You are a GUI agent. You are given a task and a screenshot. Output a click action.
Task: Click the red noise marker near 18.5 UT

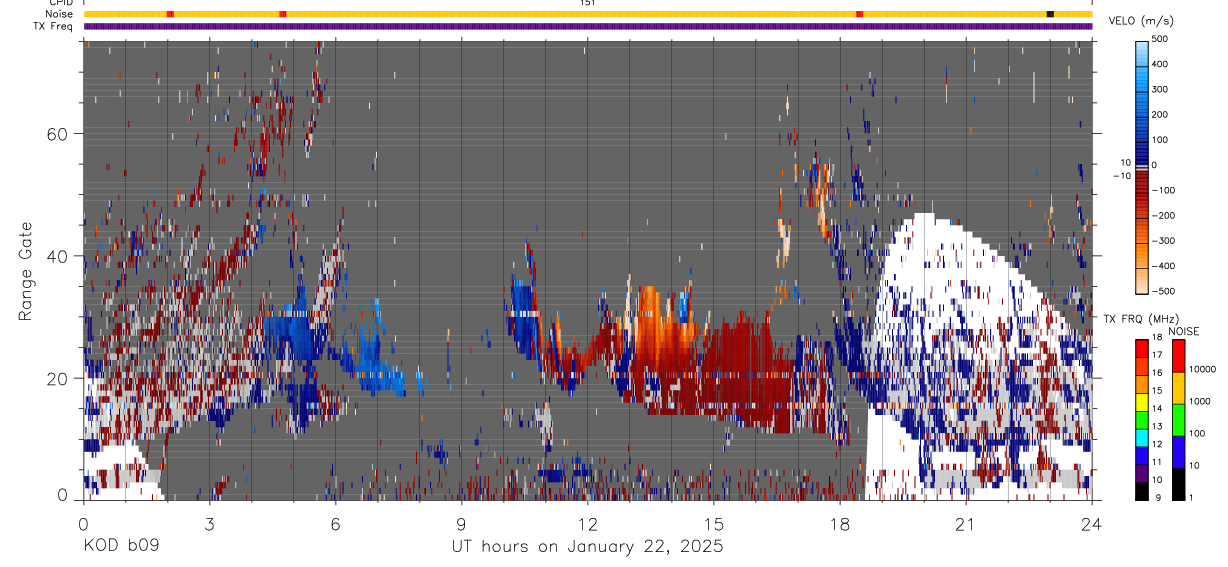860,14
